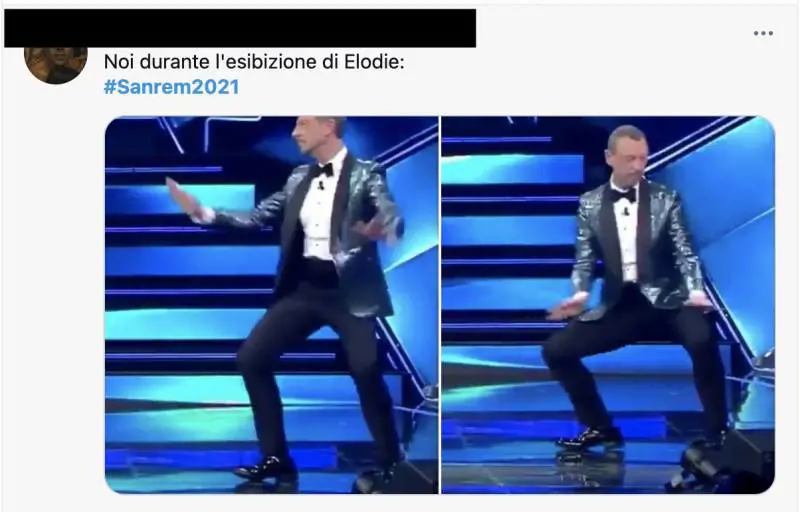800x512 pixels.
Task: Open the tweet author's profile avatar
Action: tap(56, 64)
